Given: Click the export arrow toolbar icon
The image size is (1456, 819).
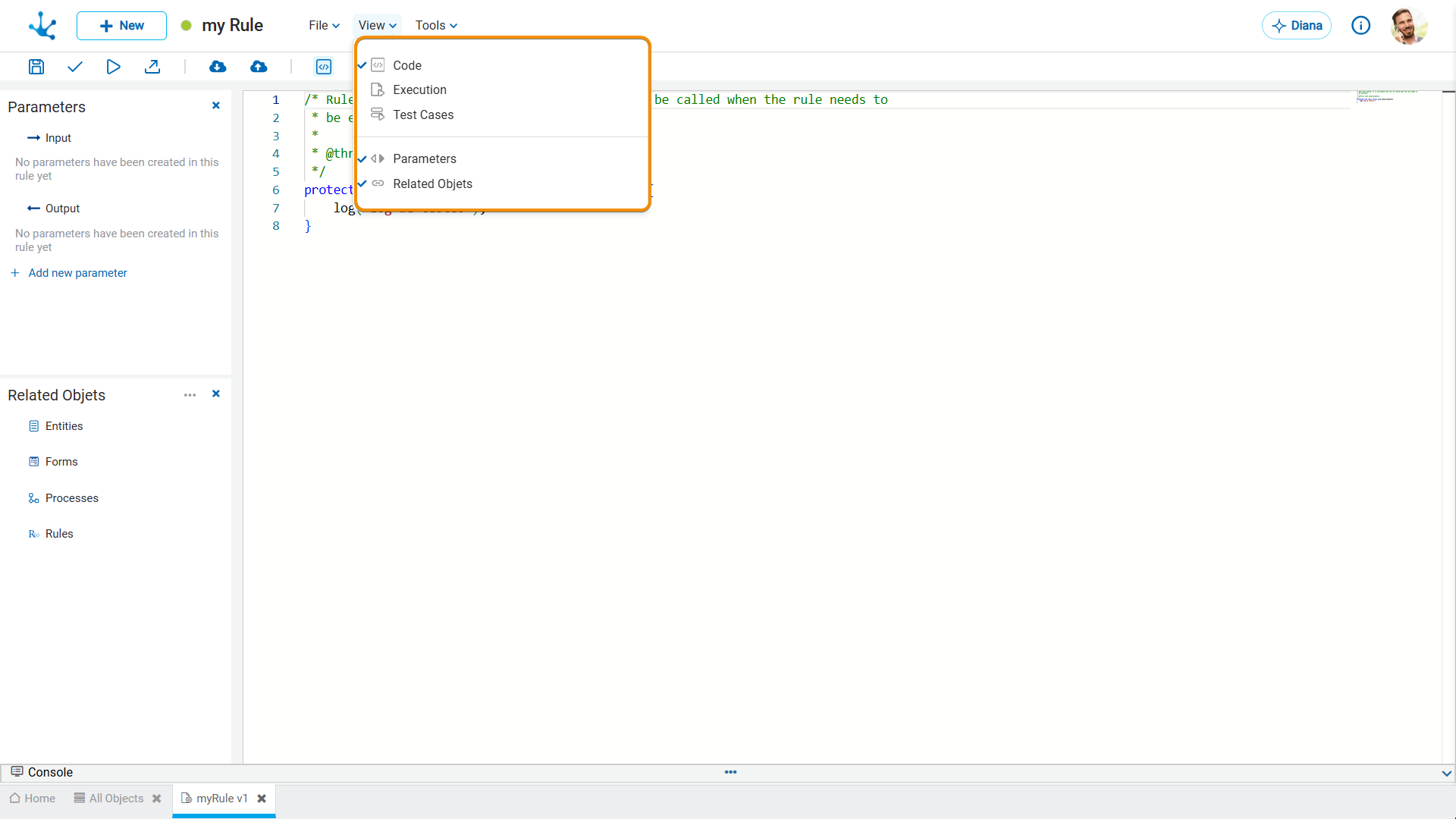Looking at the screenshot, I should tap(152, 67).
